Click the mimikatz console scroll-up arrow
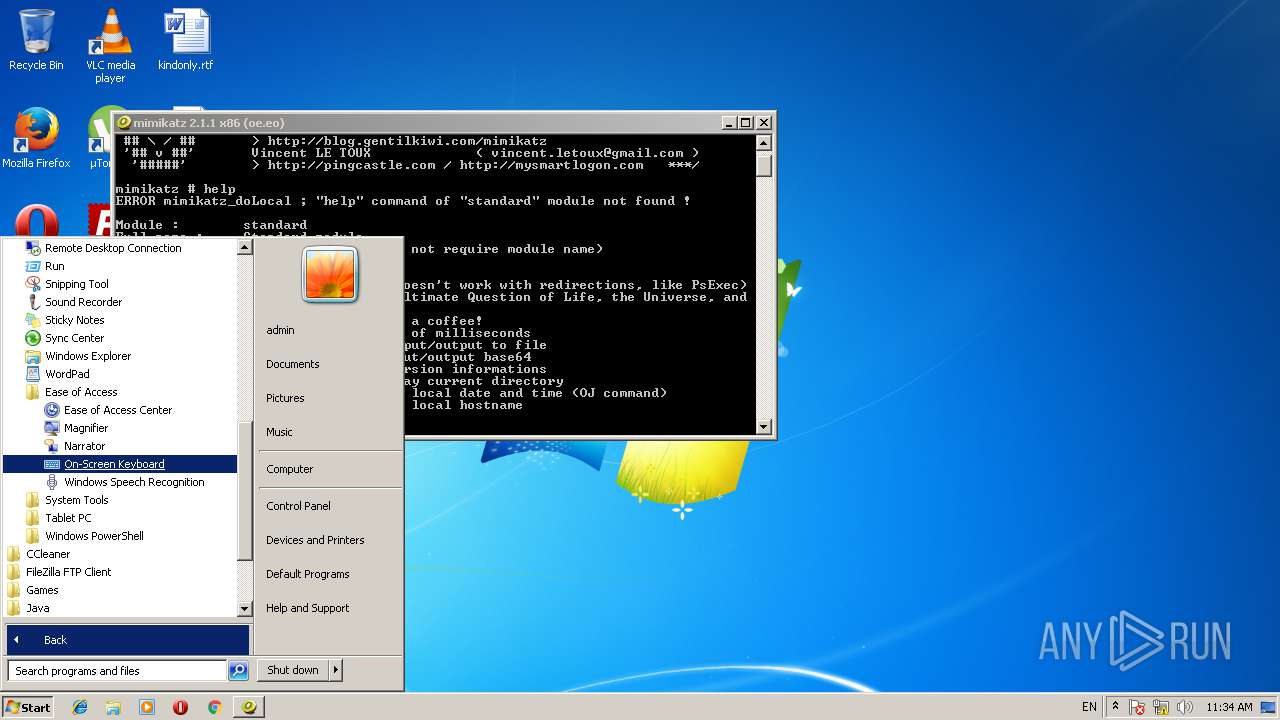Screen dimensions: 1280x720 tap(764, 143)
